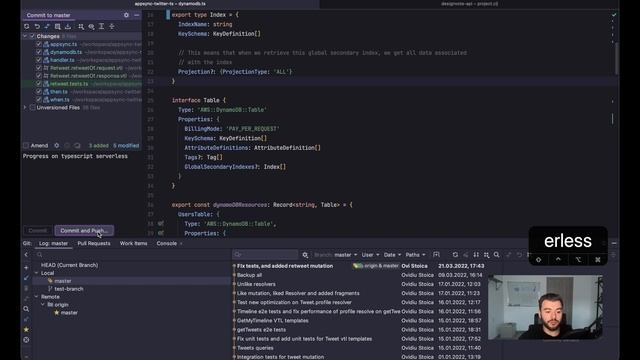
Task: Open the when.ts changed file
Action: pyautogui.click(x=60, y=100)
